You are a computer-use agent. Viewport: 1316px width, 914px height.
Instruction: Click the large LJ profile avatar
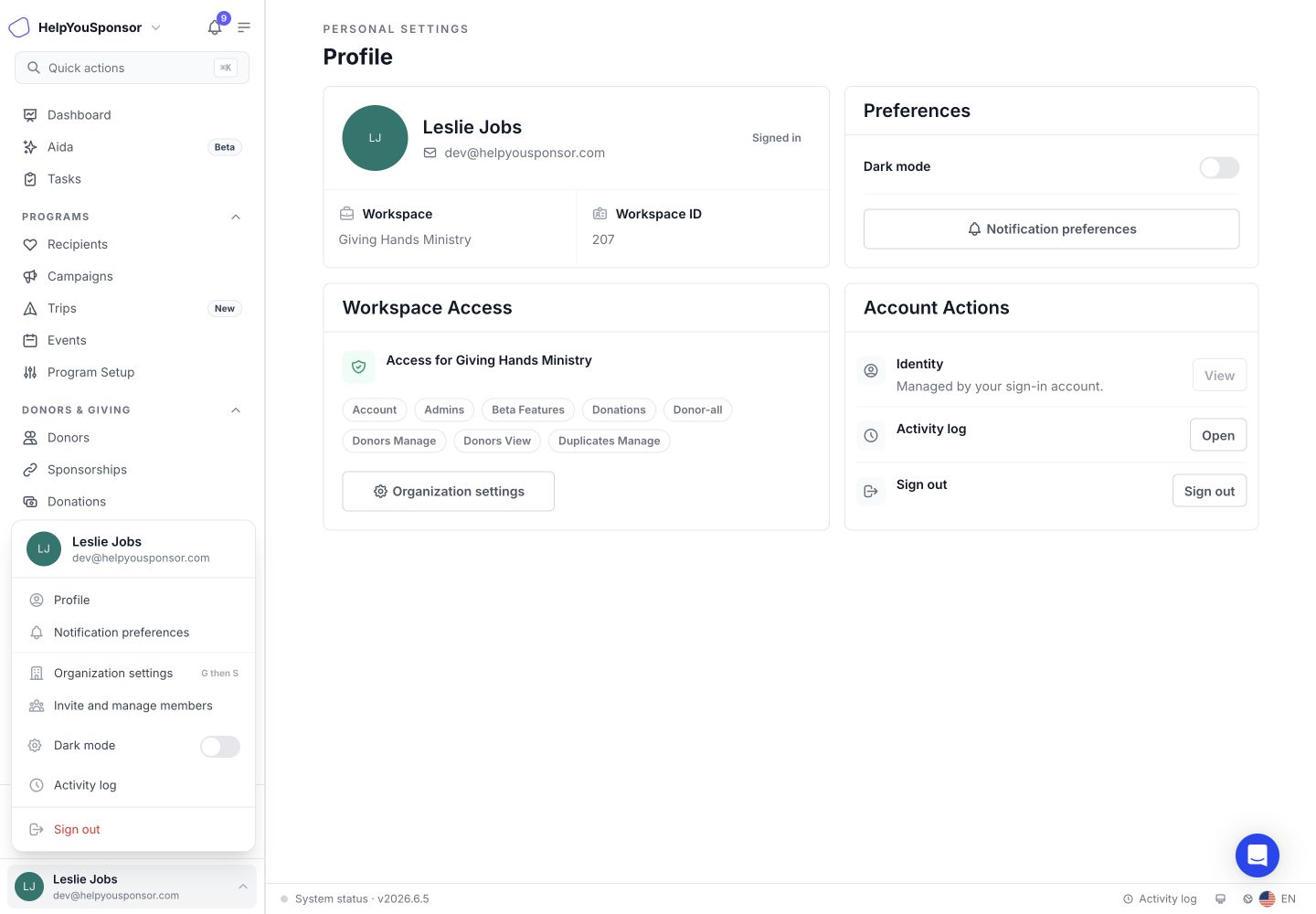coord(375,138)
